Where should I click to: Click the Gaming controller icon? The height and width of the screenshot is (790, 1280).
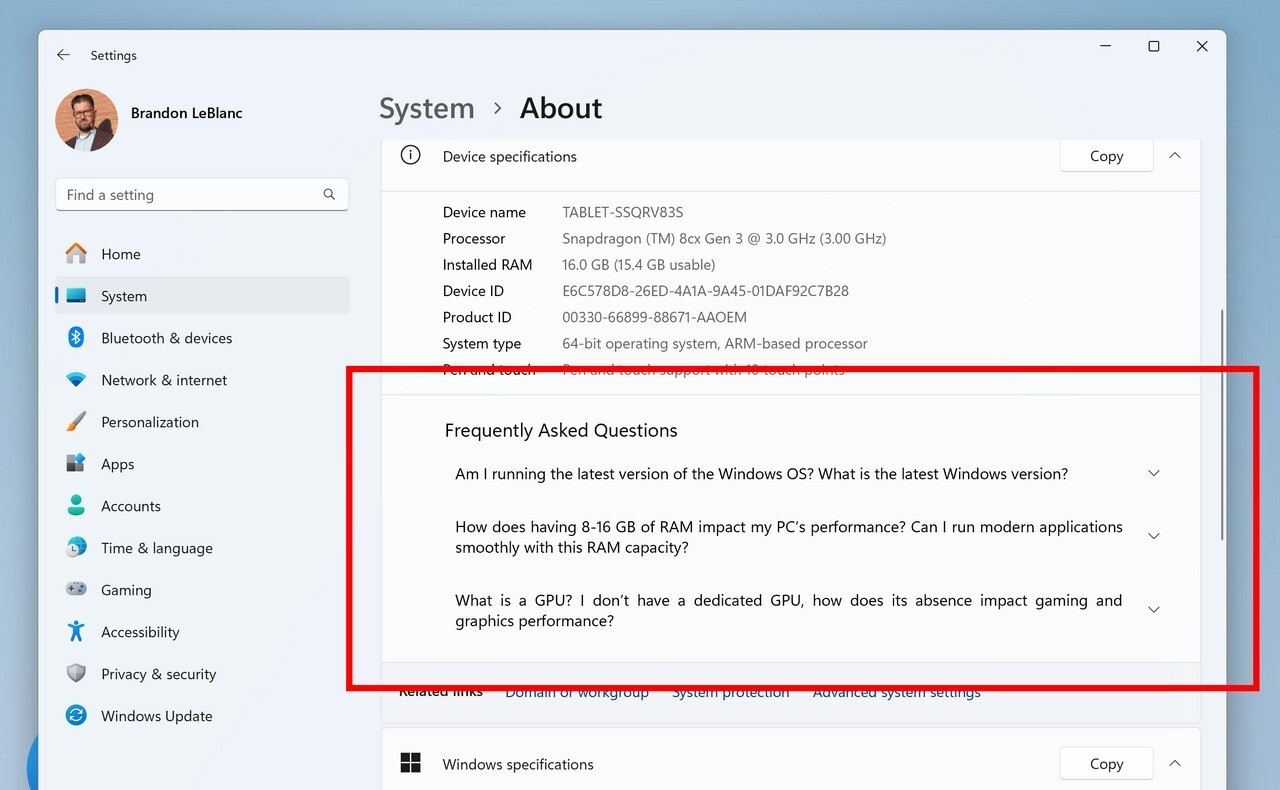click(x=76, y=590)
